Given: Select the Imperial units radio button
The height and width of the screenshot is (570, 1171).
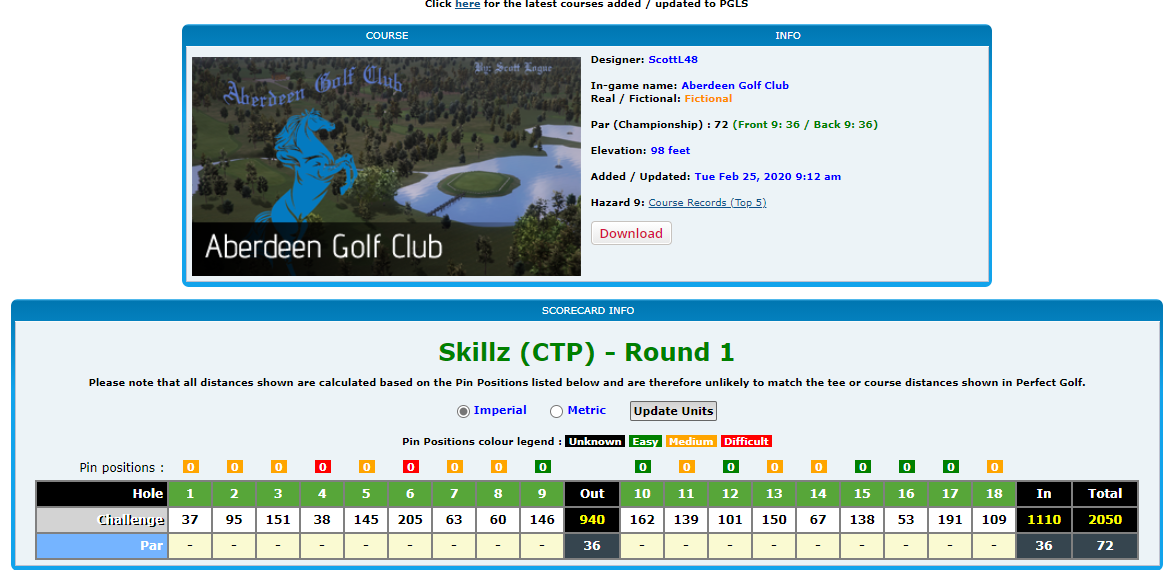Looking at the screenshot, I should pyautogui.click(x=463, y=411).
